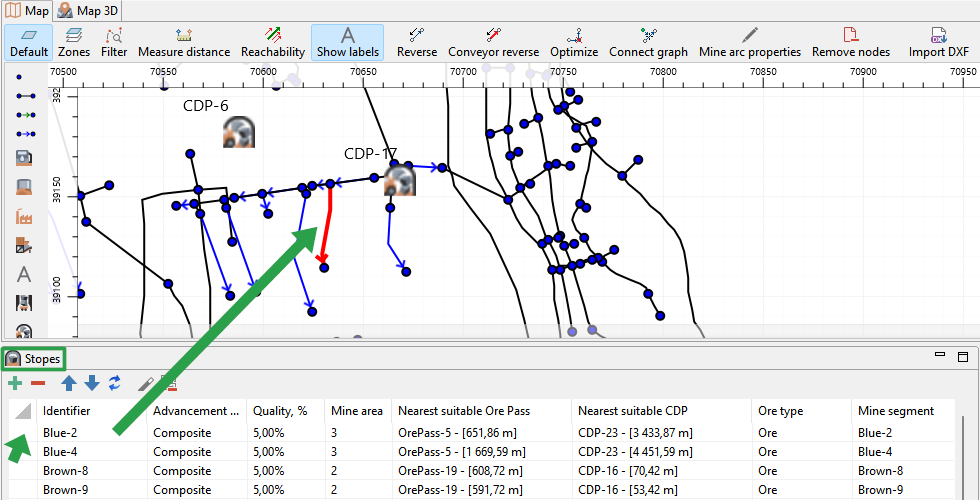Select the Conveyor reverse tool
Image resolution: width=980 pixels, height=500 pixels.
click(x=493, y=42)
